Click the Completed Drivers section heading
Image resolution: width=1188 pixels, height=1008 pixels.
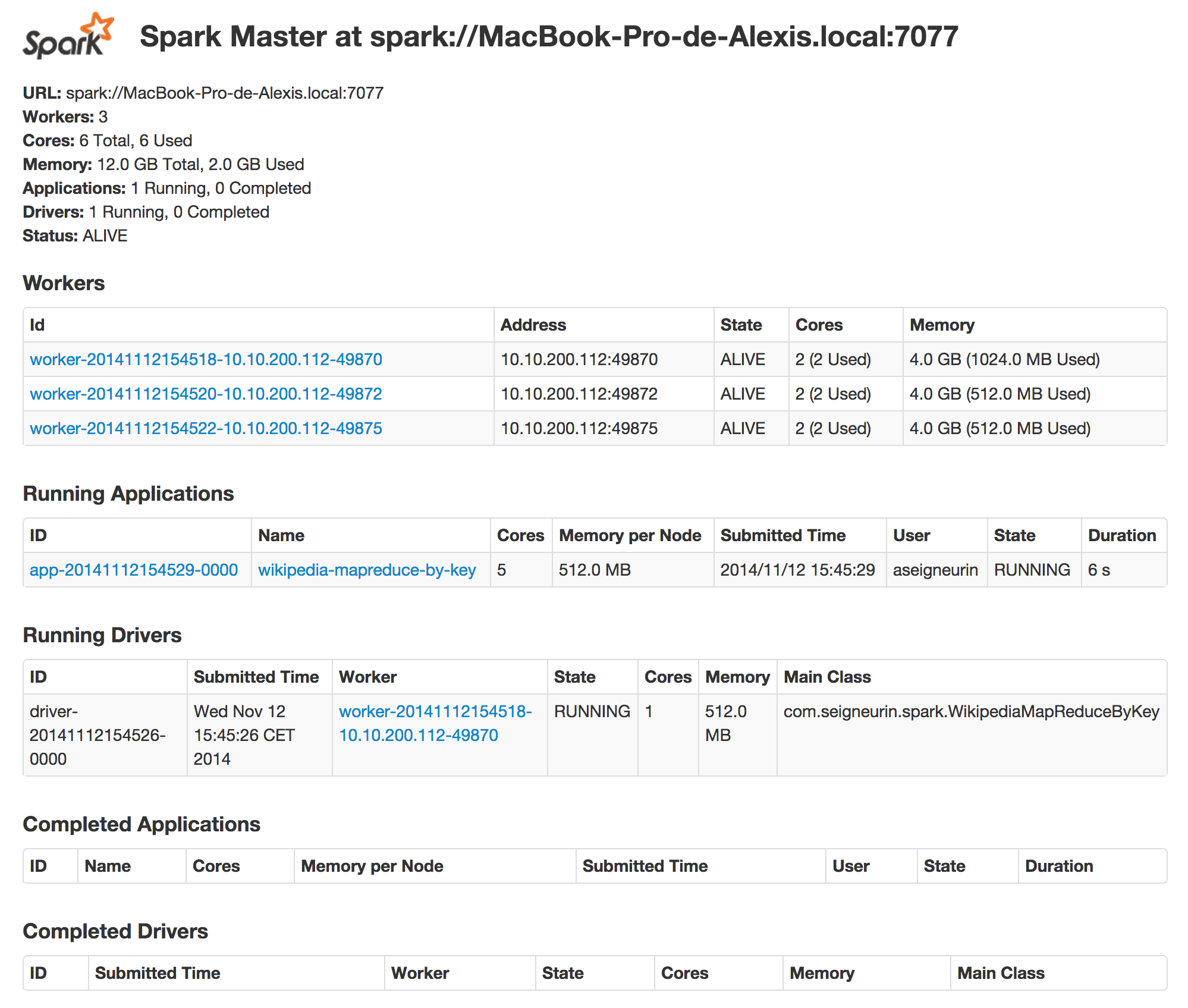115,931
